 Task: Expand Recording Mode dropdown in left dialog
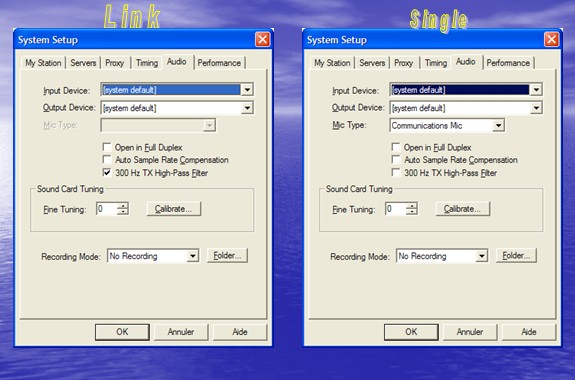click(193, 256)
